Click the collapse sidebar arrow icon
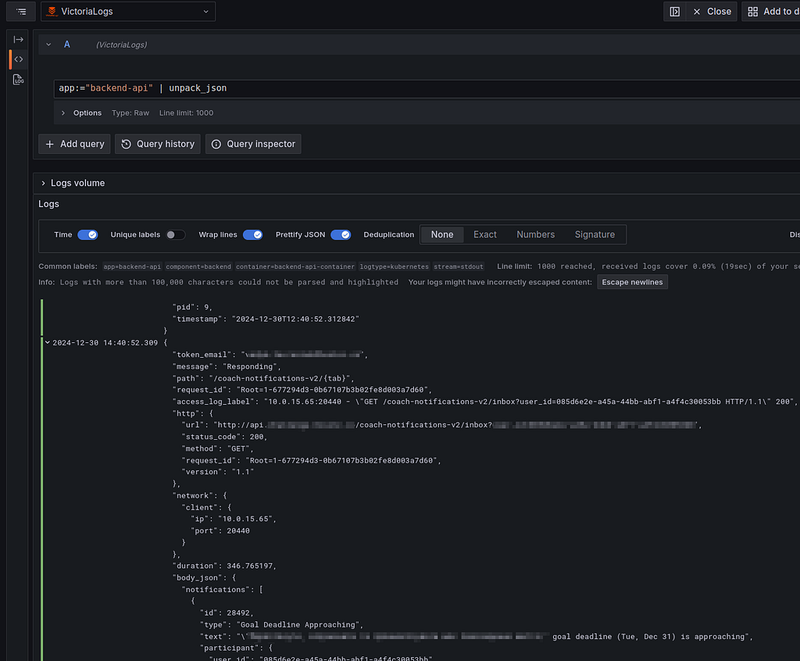The image size is (800, 661). [x=18, y=39]
